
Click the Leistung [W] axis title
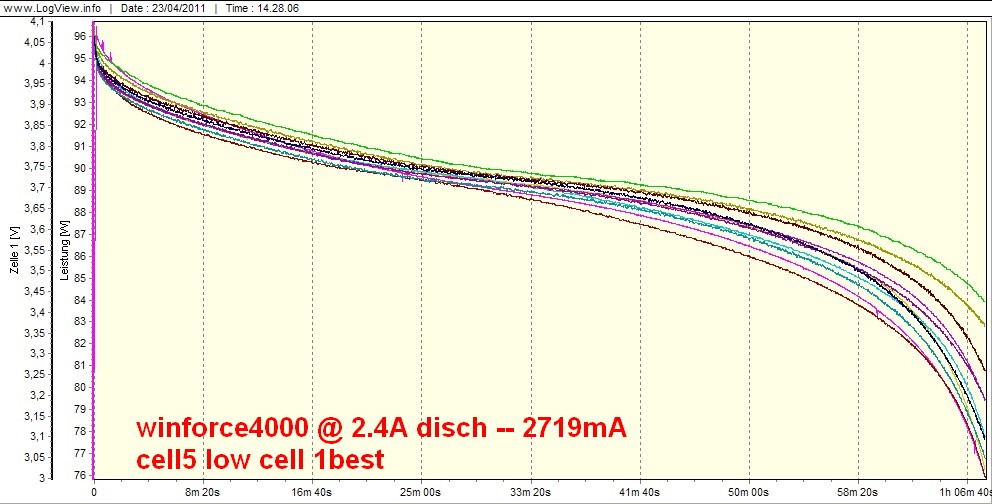pyautogui.click(x=64, y=251)
